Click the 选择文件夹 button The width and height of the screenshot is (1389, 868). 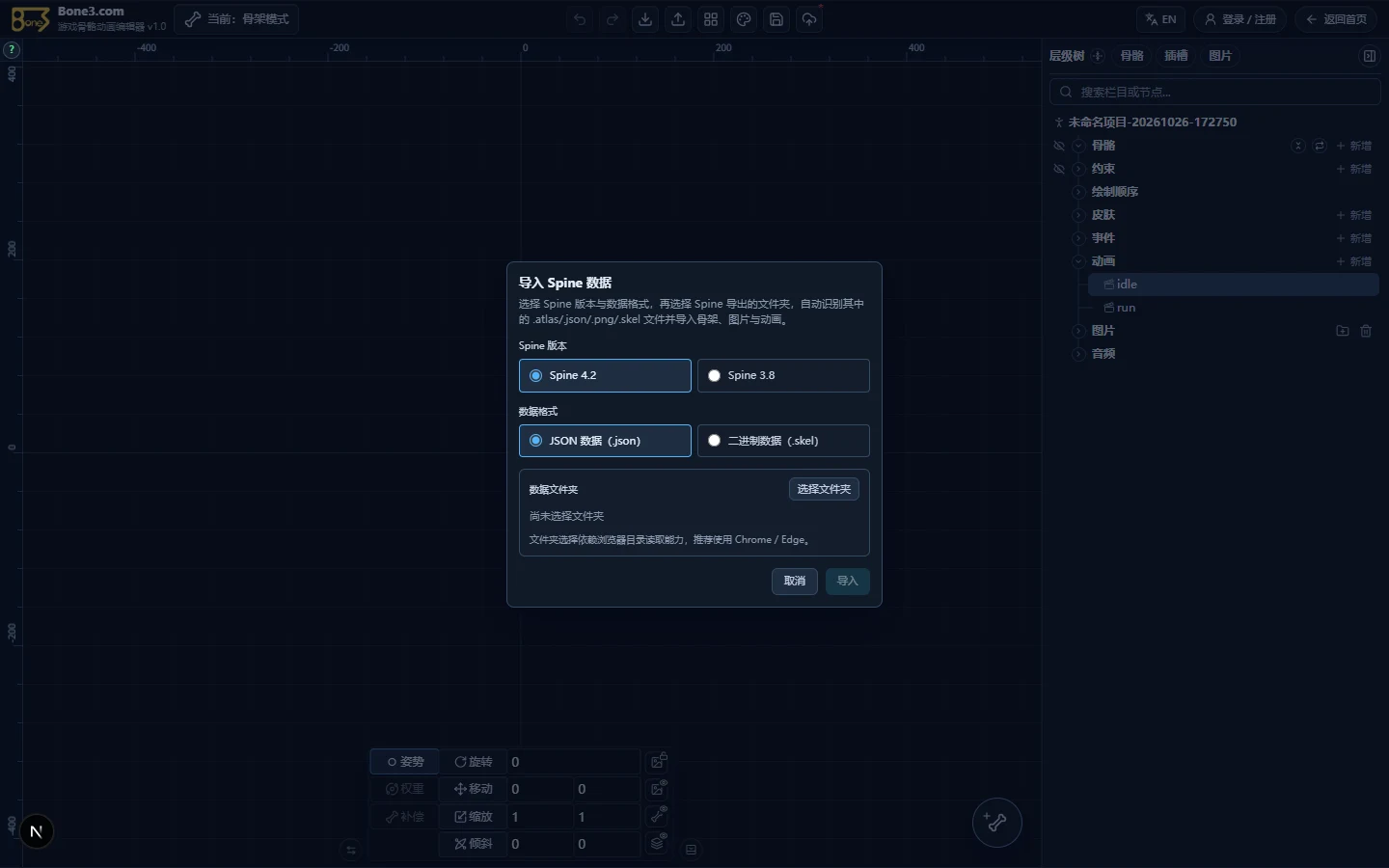(x=824, y=489)
